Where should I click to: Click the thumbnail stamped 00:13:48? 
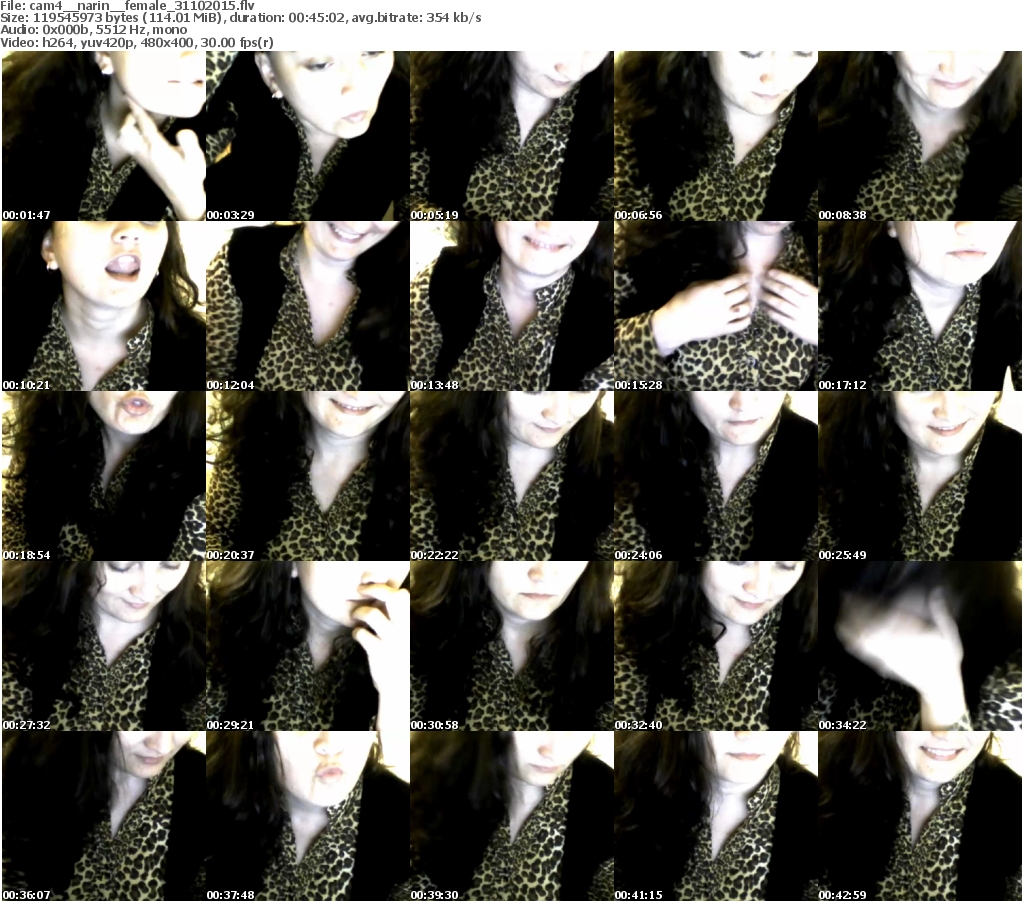tap(512, 306)
